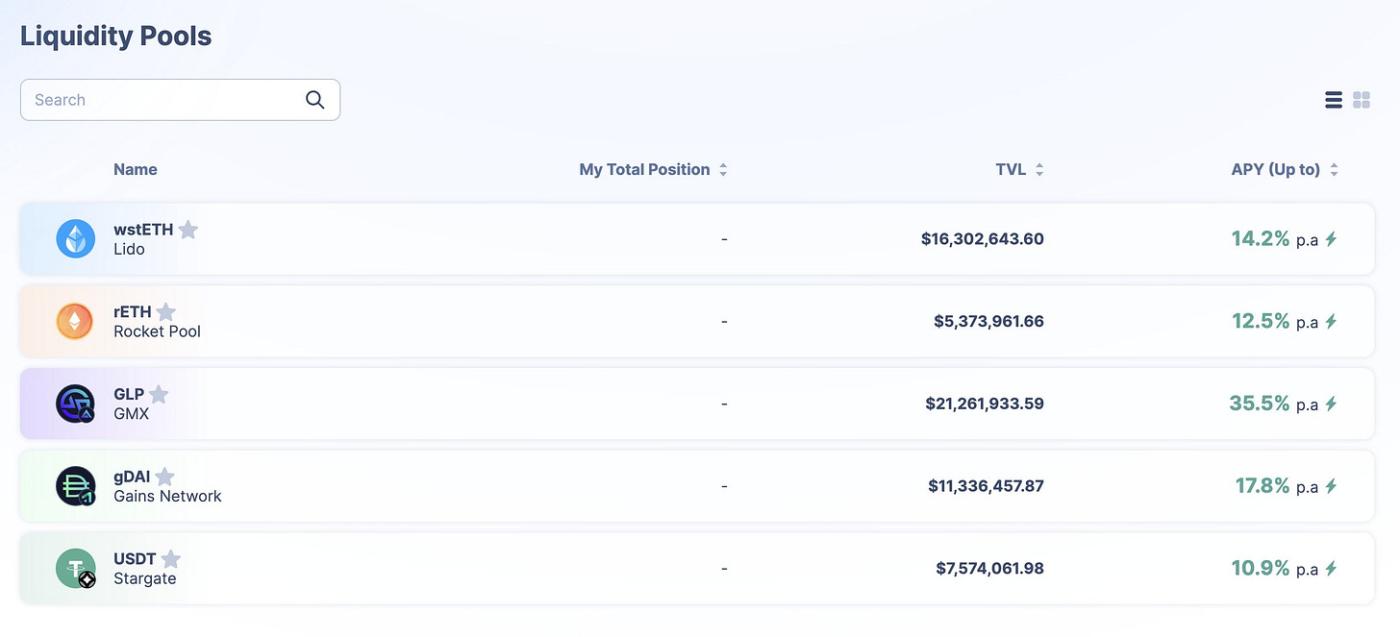Image resolution: width=1400 pixels, height=637 pixels.
Task: Favorite the wstETH pool with its star
Action: pos(188,230)
